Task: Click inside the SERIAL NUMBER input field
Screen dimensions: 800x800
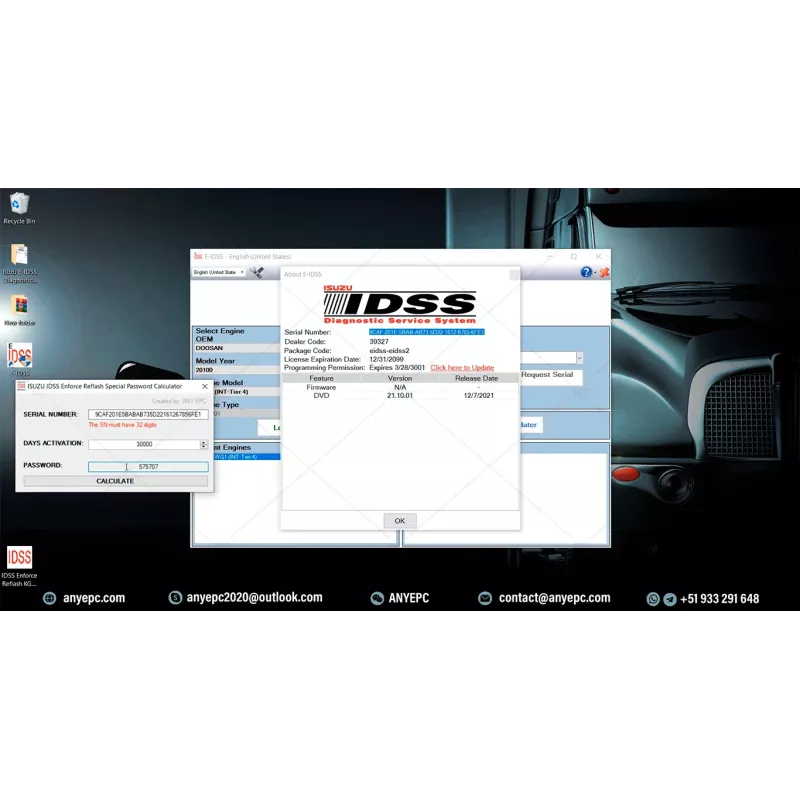Action: (148, 413)
